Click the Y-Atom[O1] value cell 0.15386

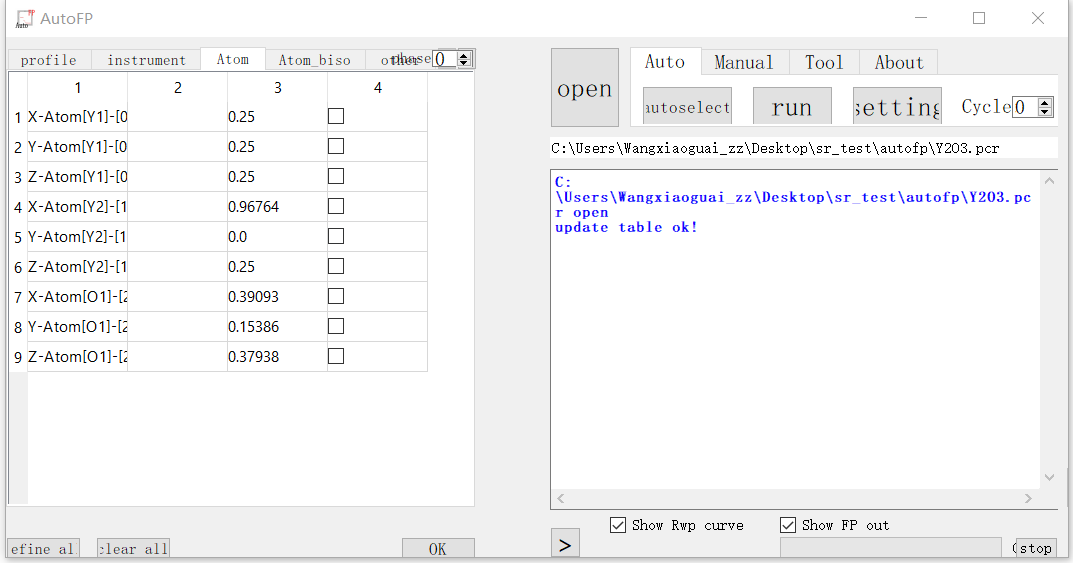(x=277, y=326)
